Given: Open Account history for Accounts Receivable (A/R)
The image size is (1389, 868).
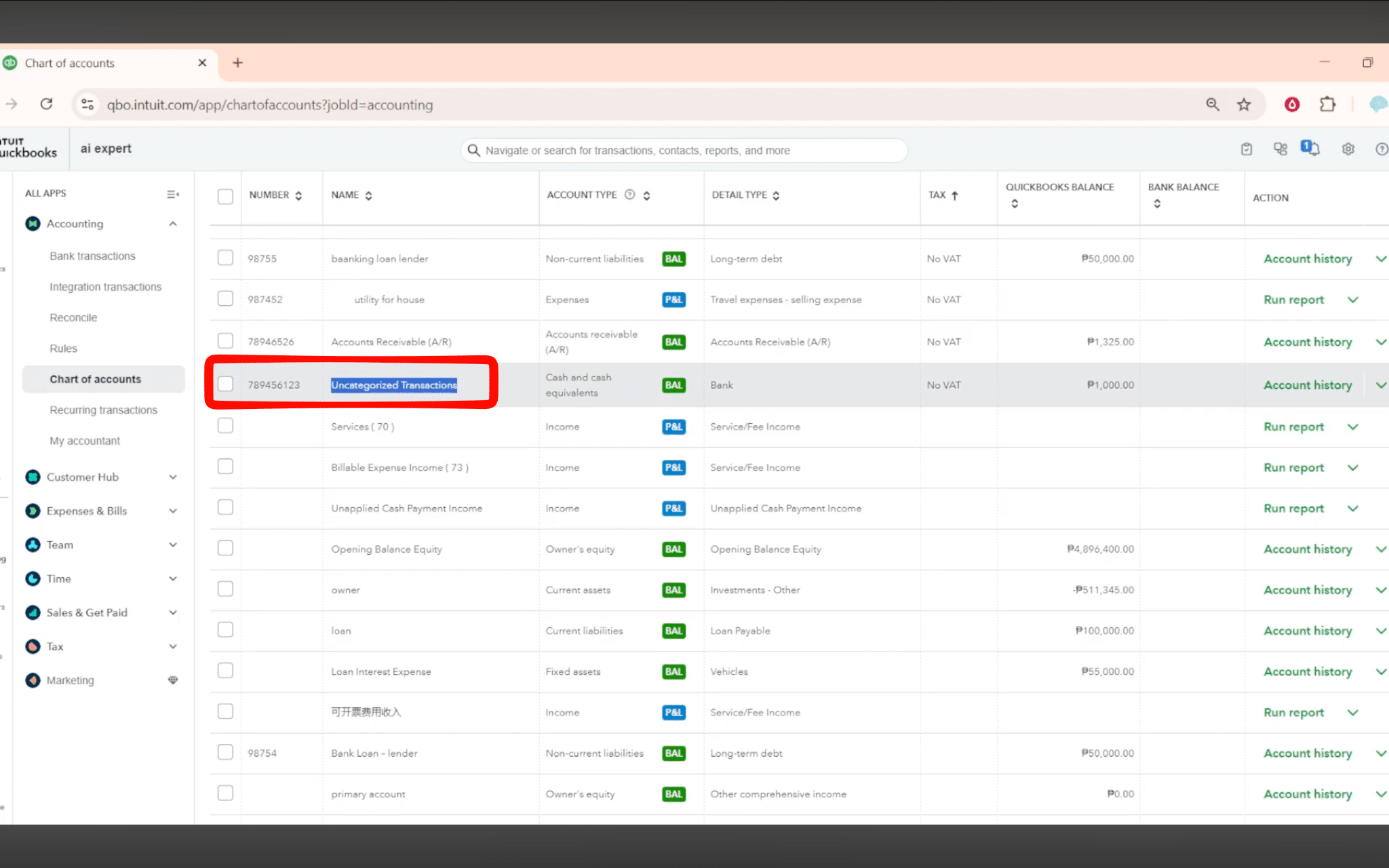Looking at the screenshot, I should pyautogui.click(x=1308, y=342).
